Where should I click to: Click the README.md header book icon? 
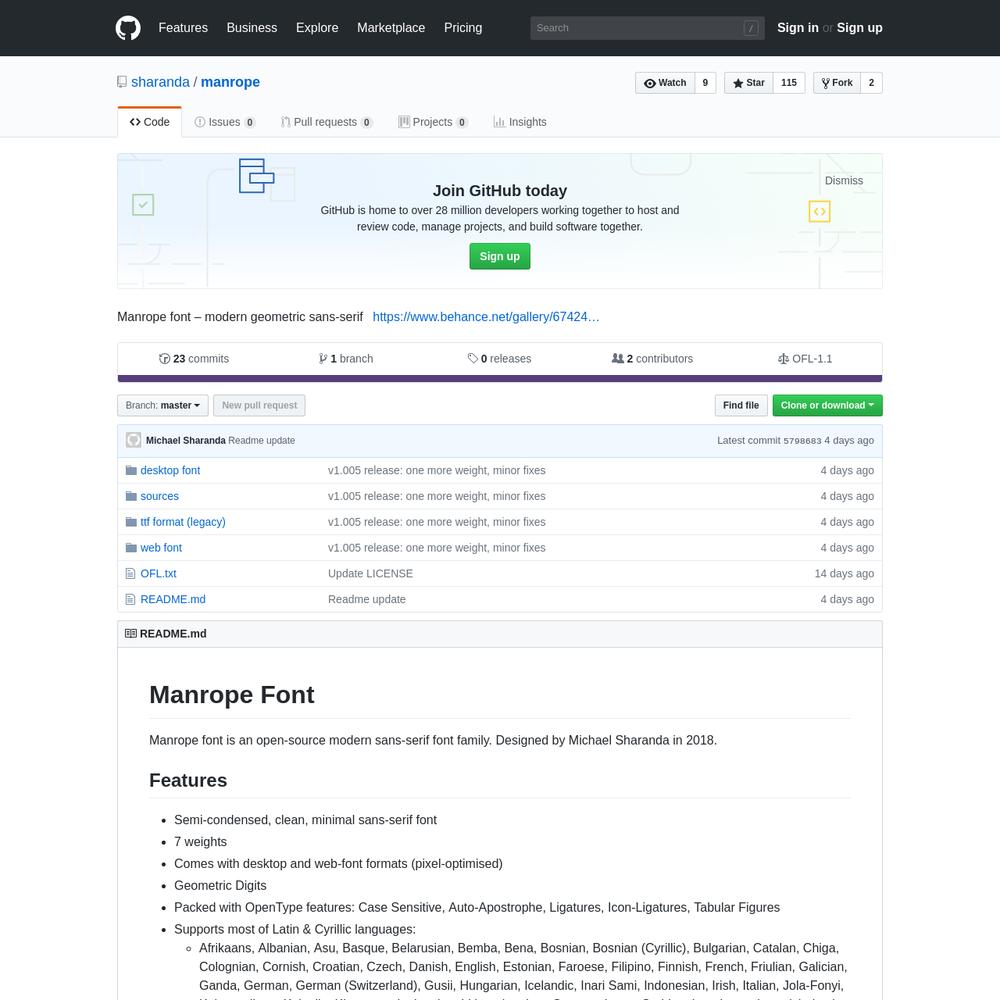click(131, 634)
